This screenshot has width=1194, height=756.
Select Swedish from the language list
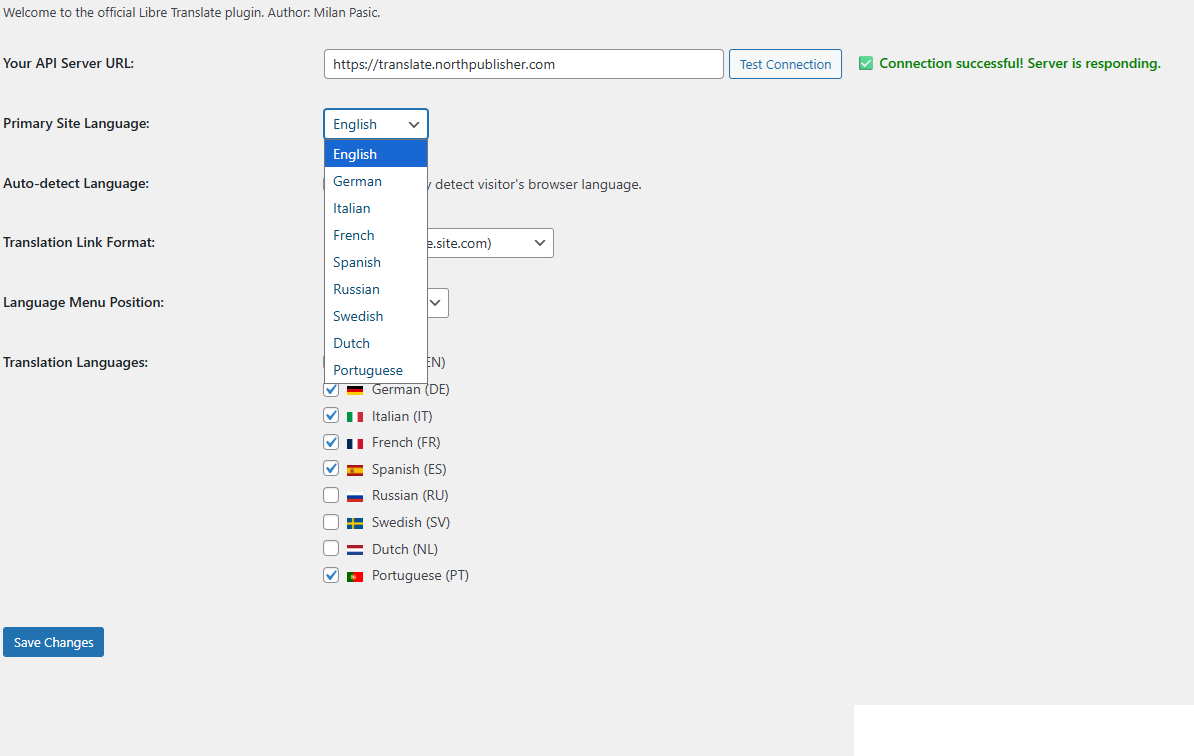point(358,315)
